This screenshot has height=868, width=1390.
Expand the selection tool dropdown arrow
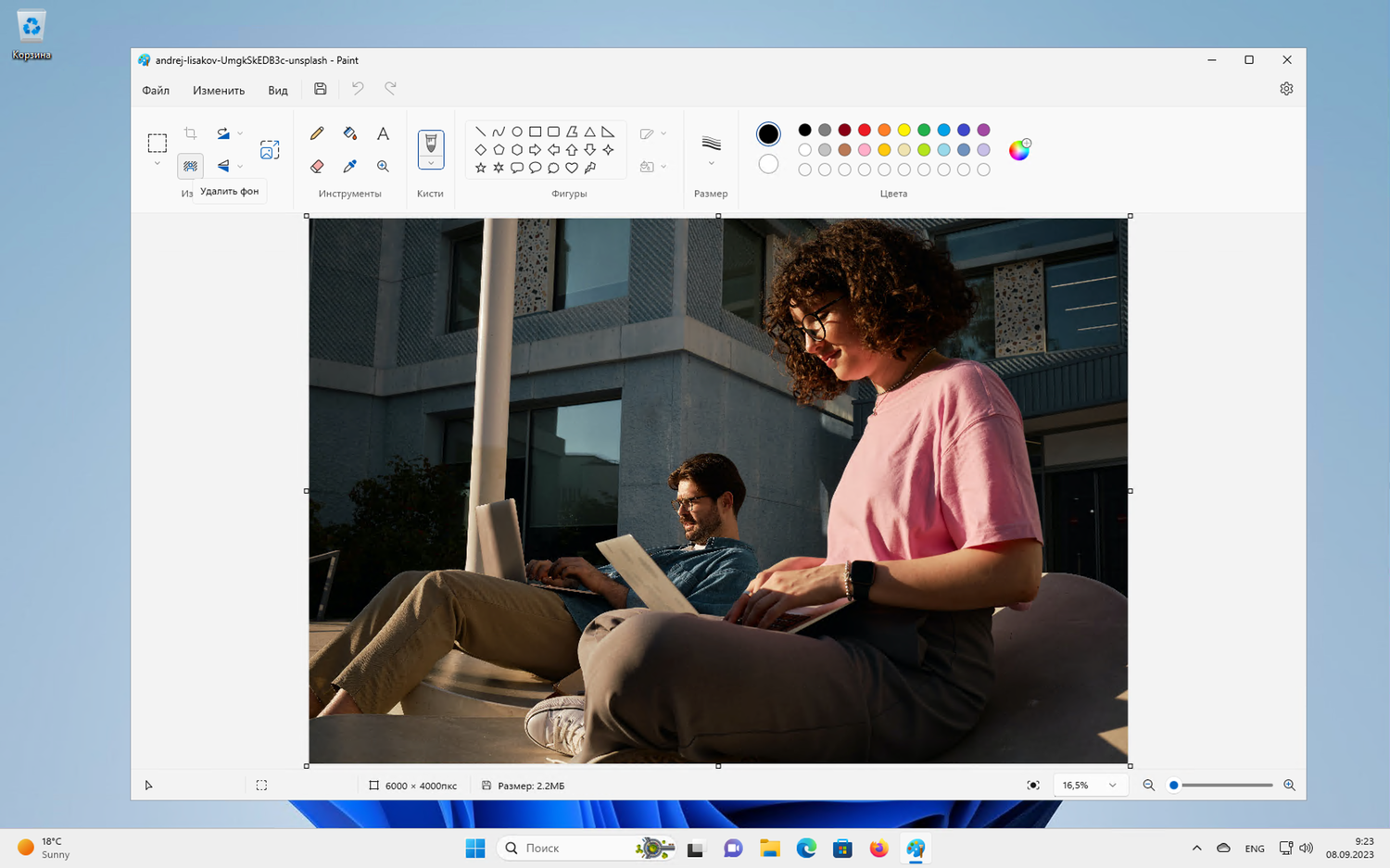[x=158, y=164]
